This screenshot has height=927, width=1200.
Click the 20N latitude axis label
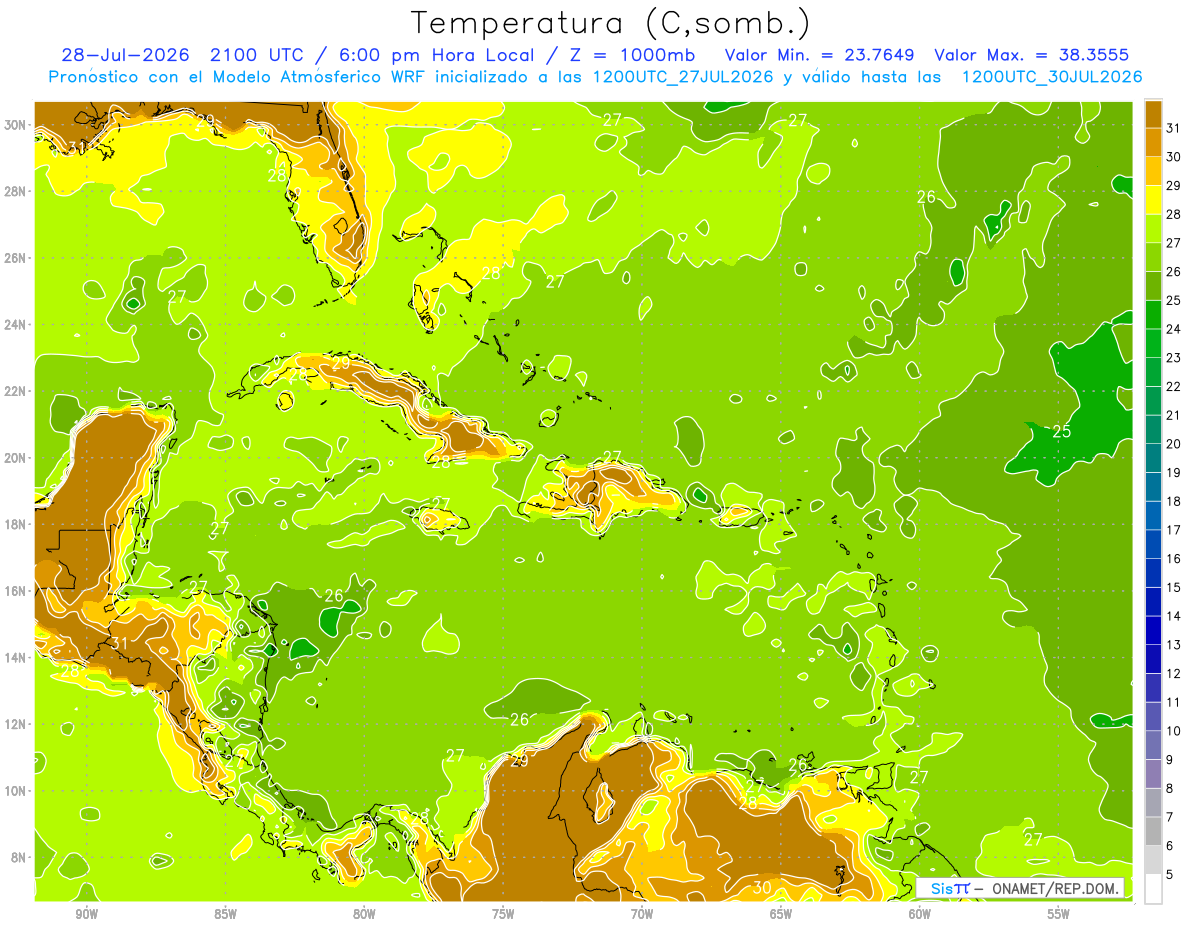(x=15, y=458)
